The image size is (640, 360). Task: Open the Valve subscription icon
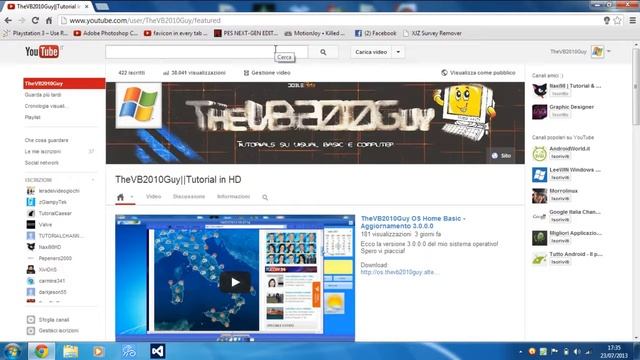(x=31, y=224)
